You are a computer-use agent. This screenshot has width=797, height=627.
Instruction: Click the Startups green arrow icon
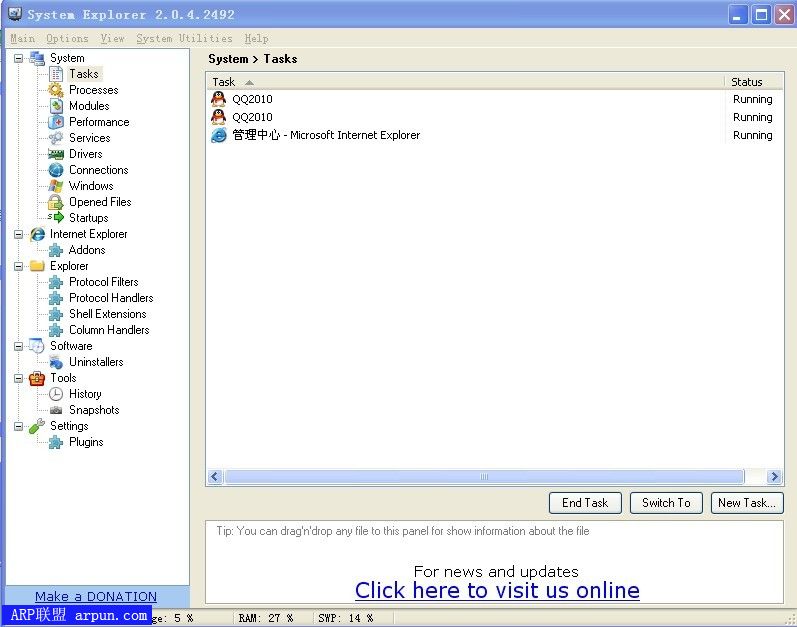[56, 217]
